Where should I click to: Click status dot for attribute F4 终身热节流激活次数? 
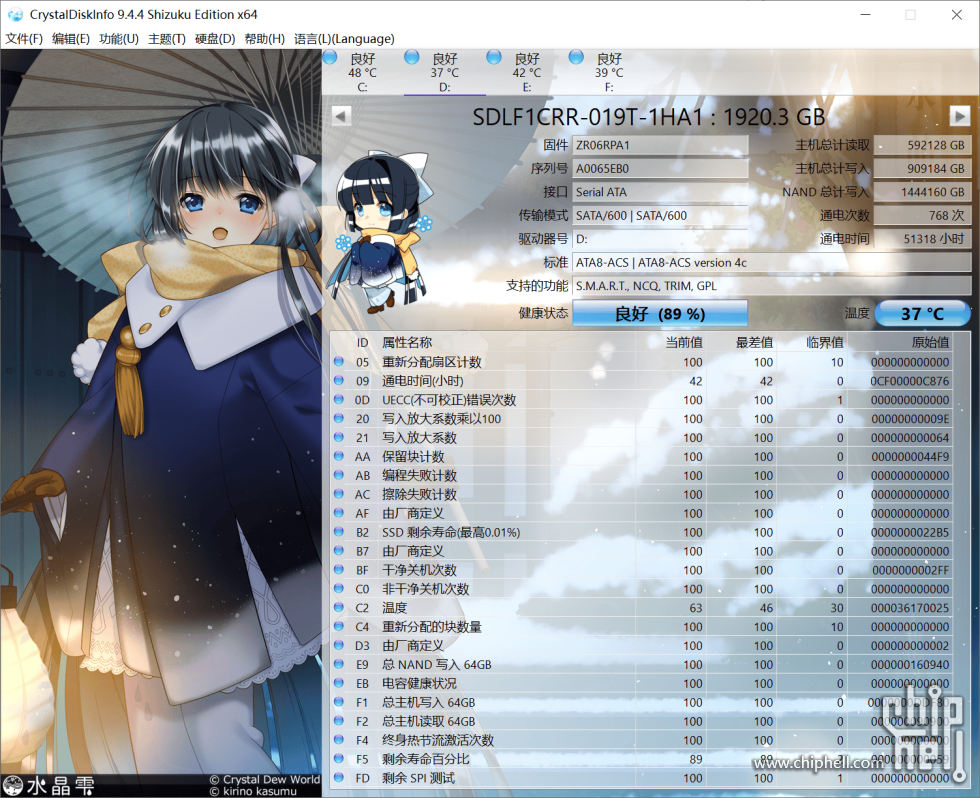pos(339,739)
